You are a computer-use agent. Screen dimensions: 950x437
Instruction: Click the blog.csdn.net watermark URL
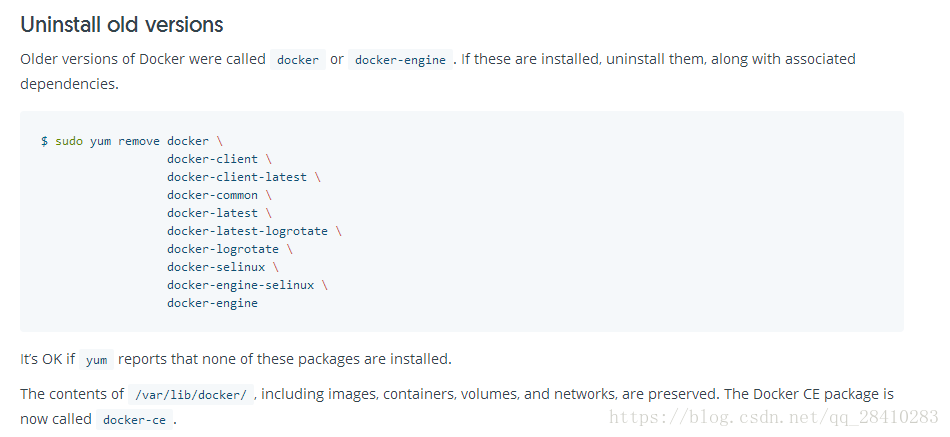click(773, 417)
